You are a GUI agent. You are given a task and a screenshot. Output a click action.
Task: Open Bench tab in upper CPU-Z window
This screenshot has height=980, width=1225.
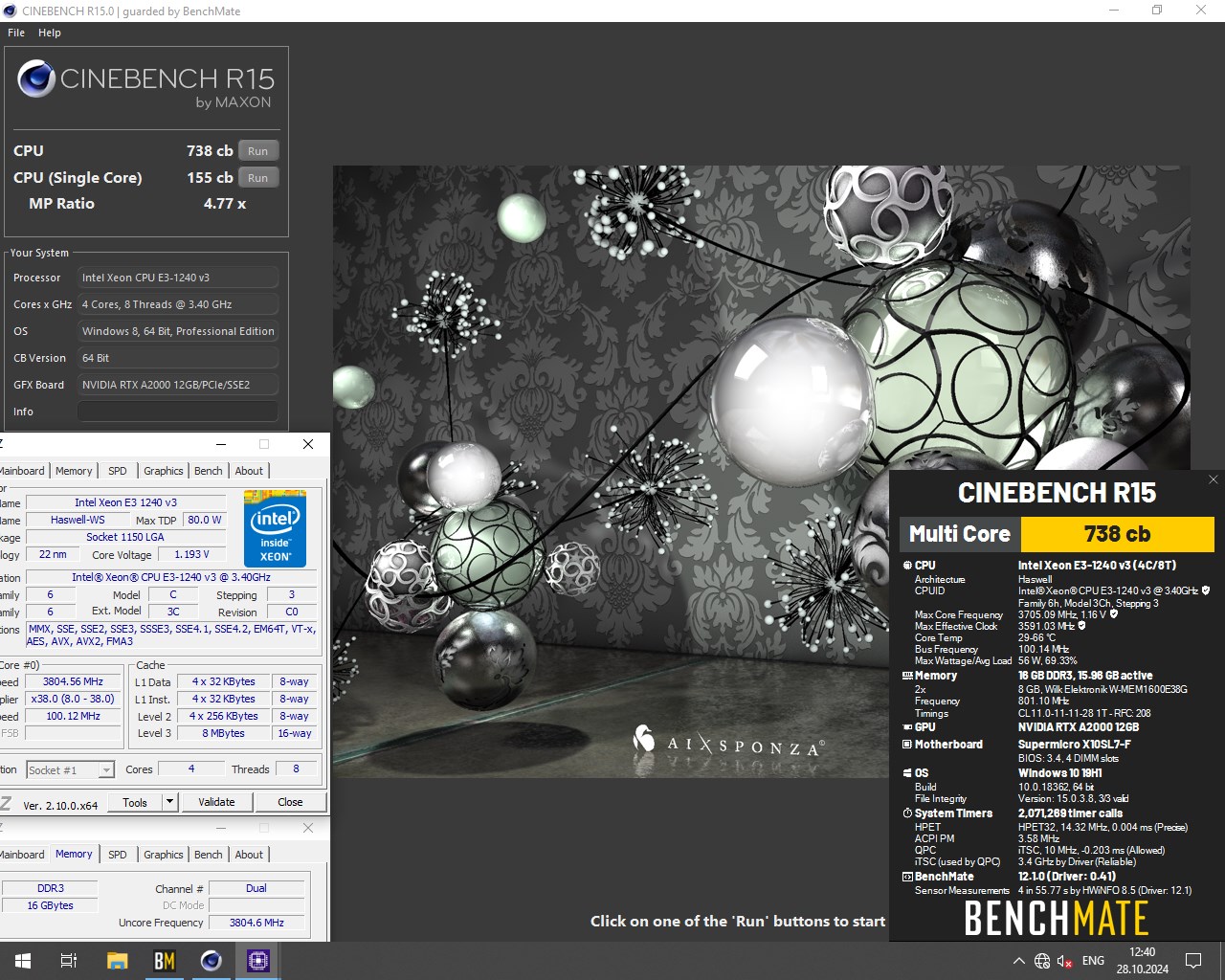[209, 471]
